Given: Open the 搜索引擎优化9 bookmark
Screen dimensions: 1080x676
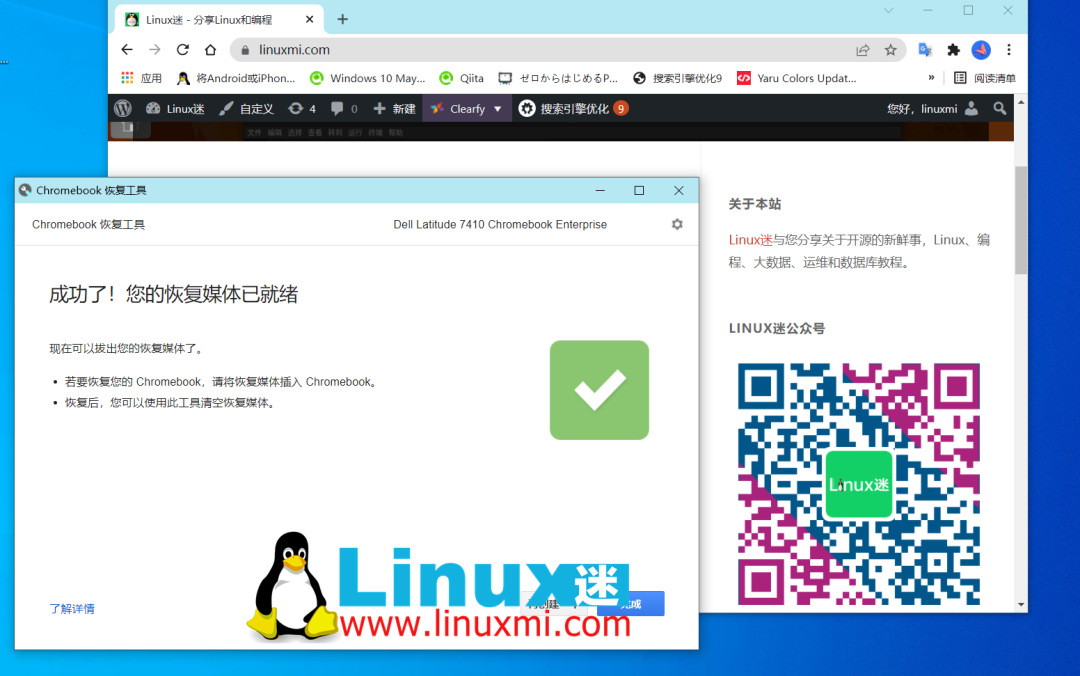Looking at the screenshot, I should pos(677,78).
